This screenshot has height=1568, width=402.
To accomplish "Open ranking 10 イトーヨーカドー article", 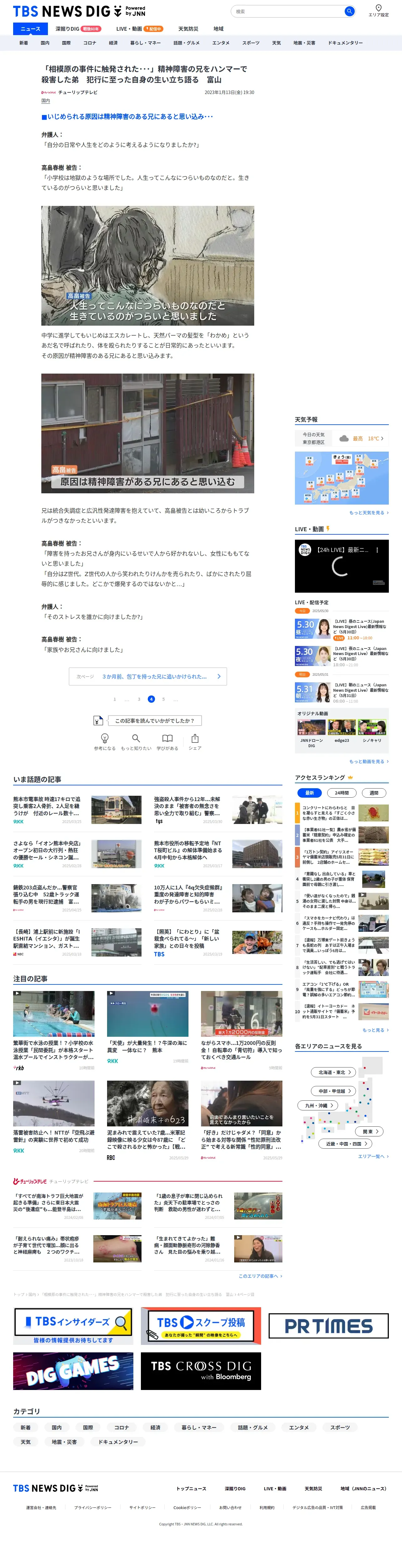I will pyautogui.click(x=342, y=1011).
